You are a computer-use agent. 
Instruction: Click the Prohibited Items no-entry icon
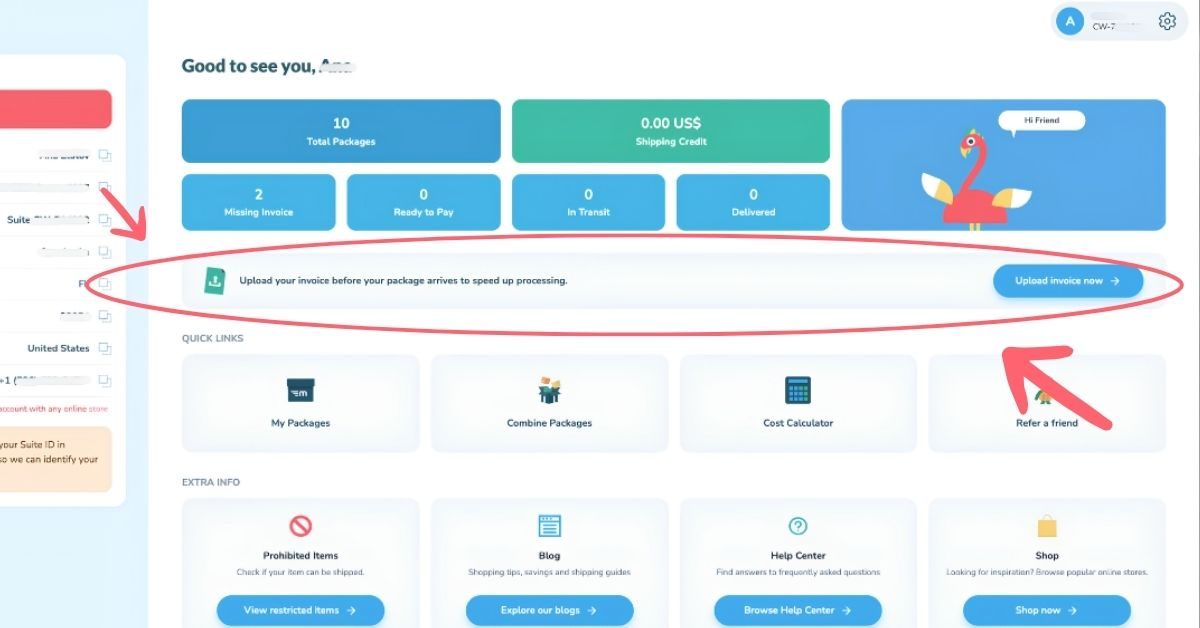(x=301, y=526)
